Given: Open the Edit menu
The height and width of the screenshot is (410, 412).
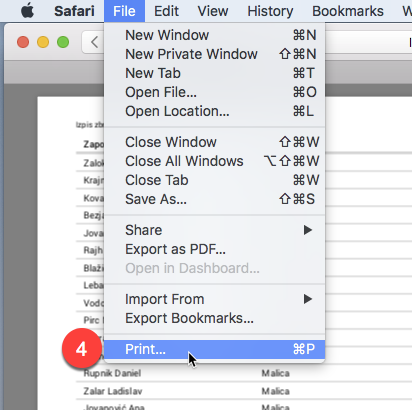Looking at the screenshot, I should [x=166, y=11].
